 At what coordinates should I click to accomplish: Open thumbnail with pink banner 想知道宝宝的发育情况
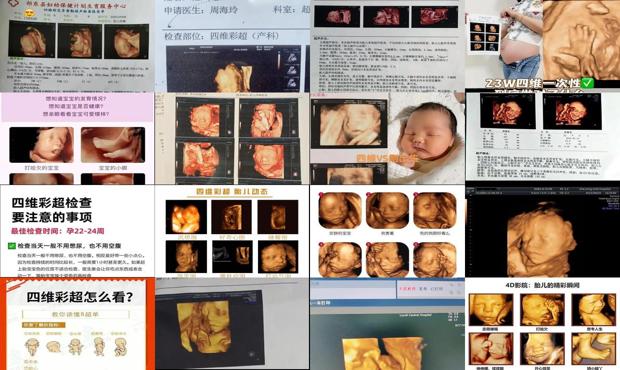[77, 138]
